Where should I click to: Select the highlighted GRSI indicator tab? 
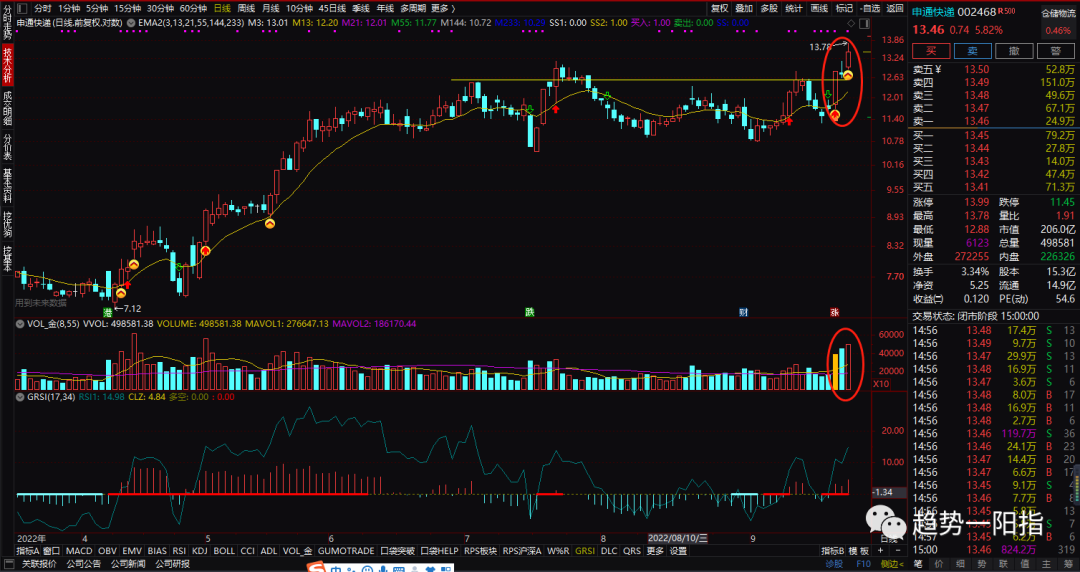point(585,551)
